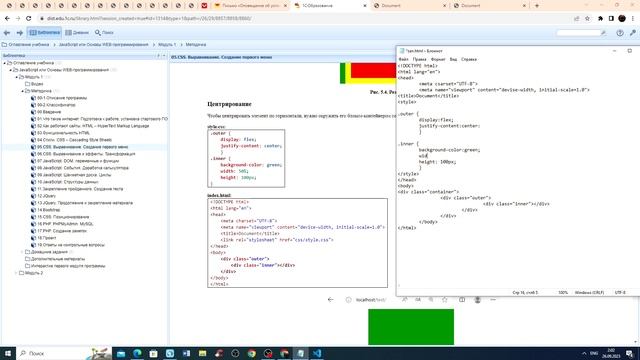
Task: Open lesson 00 Введение
Action: pos(49,112)
